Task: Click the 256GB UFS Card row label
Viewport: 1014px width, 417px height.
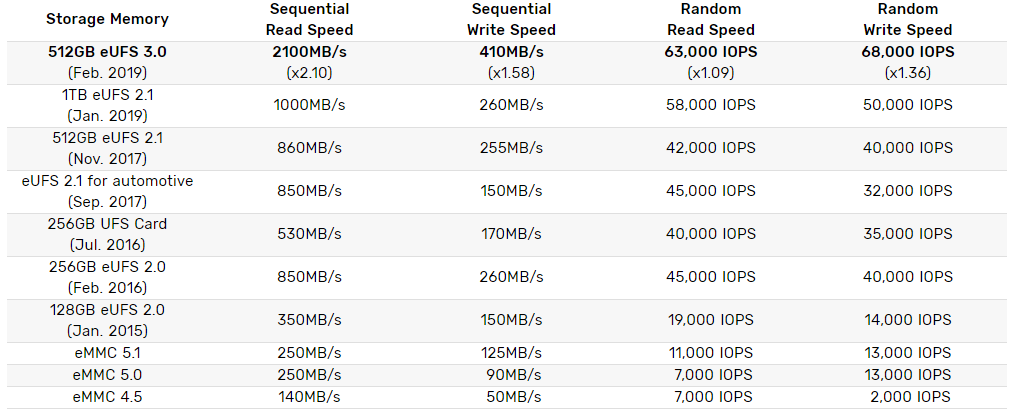Action: [x=107, y=234]
